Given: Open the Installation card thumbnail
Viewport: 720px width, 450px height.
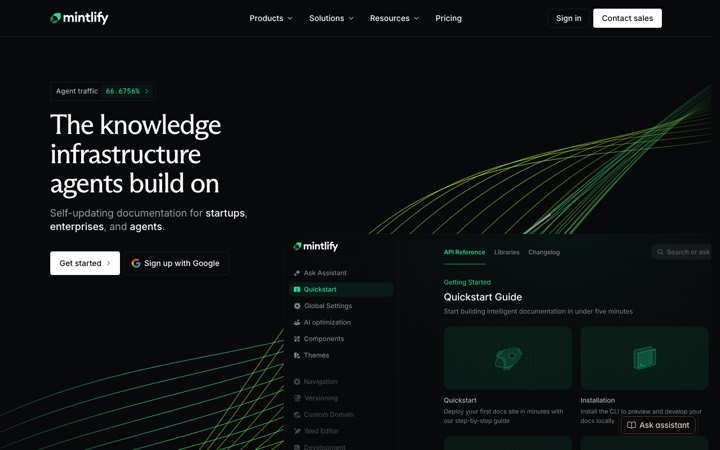Looking at the screenshot, I should pos(644,358).
